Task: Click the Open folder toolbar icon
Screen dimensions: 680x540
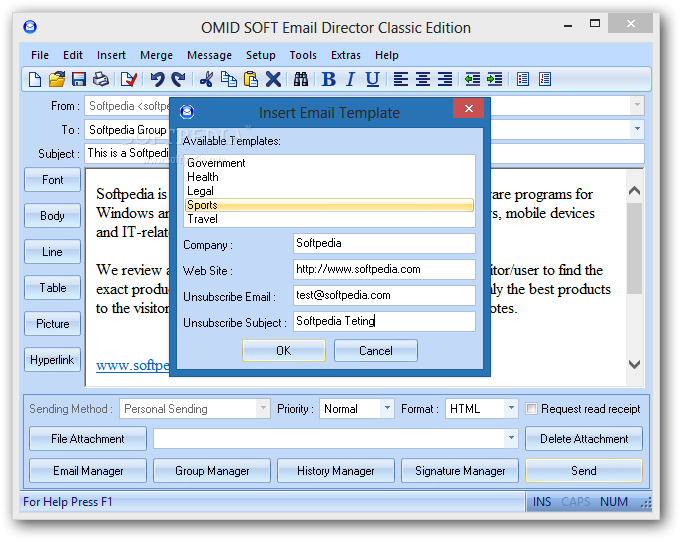Action: (57, 79)
